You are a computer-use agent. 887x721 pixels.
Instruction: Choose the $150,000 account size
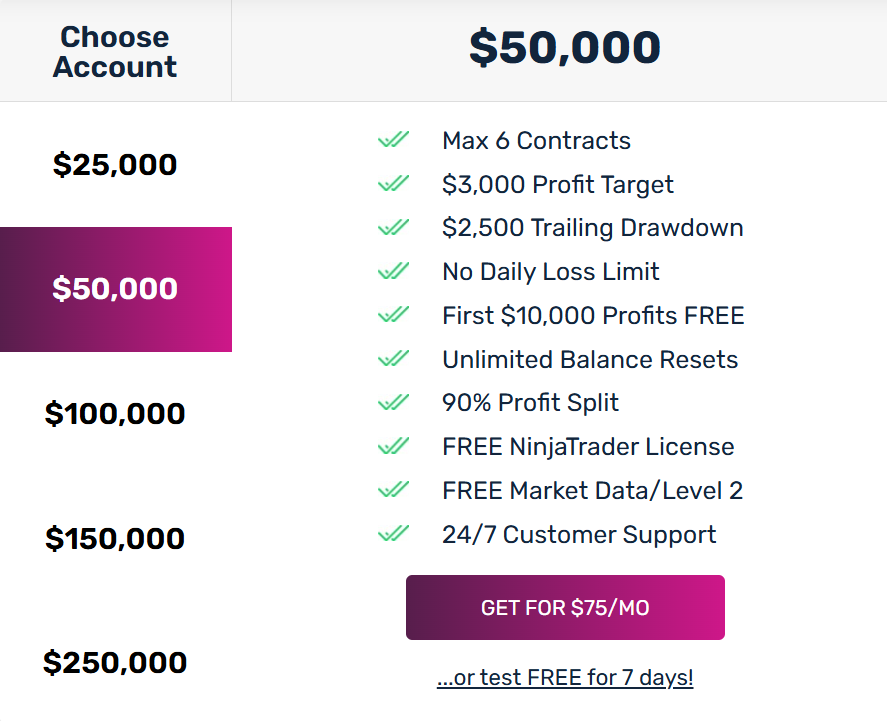click(115, 538)
